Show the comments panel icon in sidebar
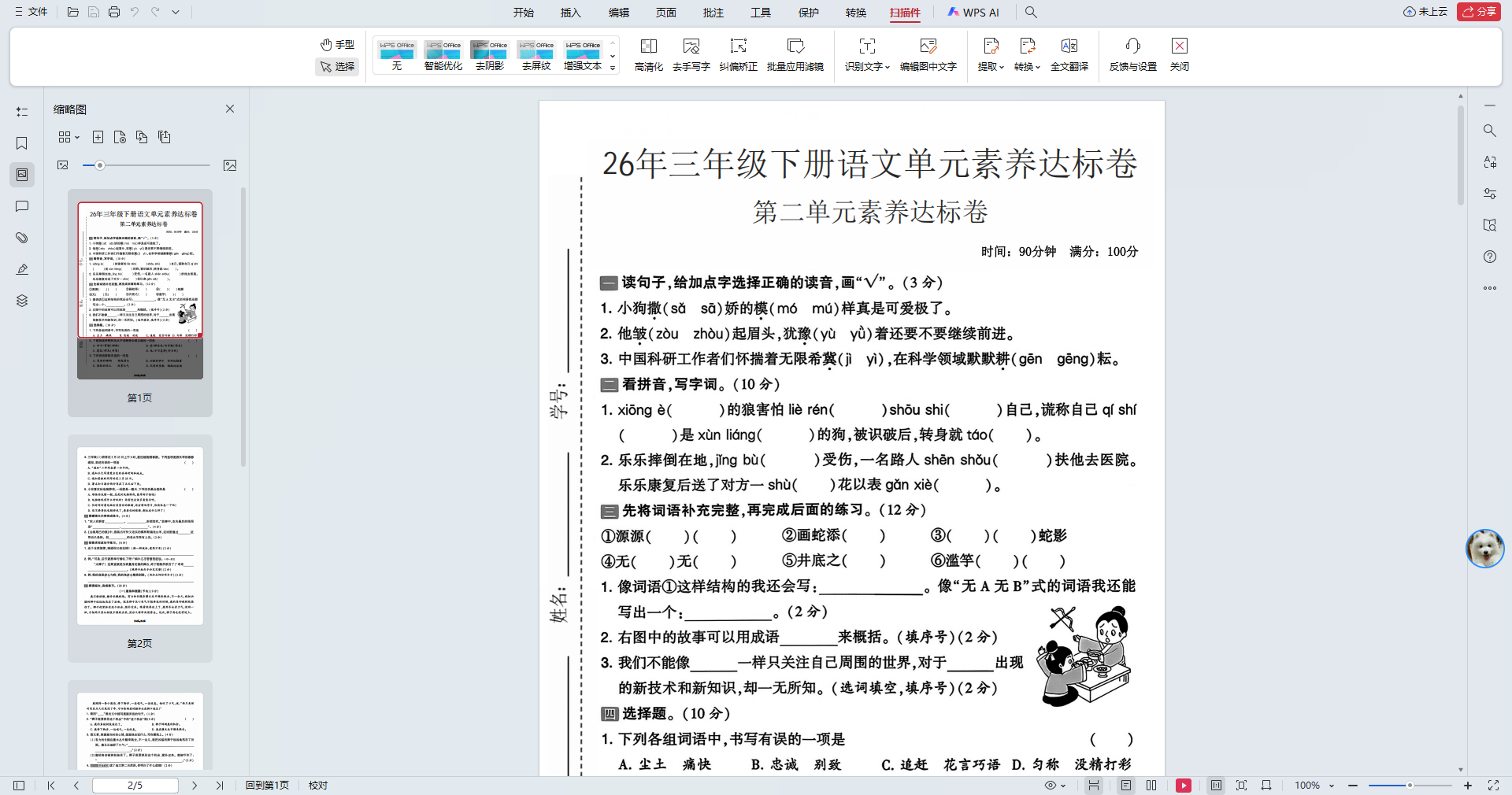Image resolution: width=1512 pixels, height=795 pixels. click(21, 206)
